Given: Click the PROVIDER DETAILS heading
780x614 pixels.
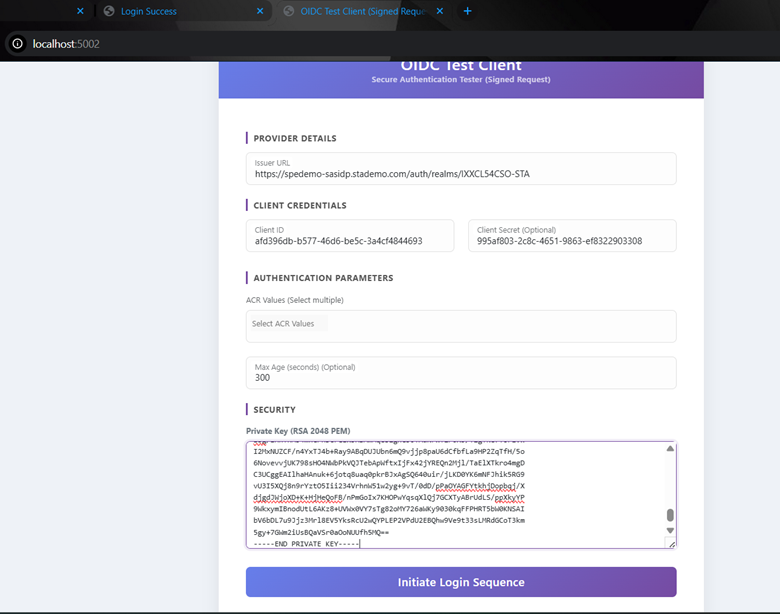Looking at the screenshot, I should pyautogui.click(x=295, y=138).
